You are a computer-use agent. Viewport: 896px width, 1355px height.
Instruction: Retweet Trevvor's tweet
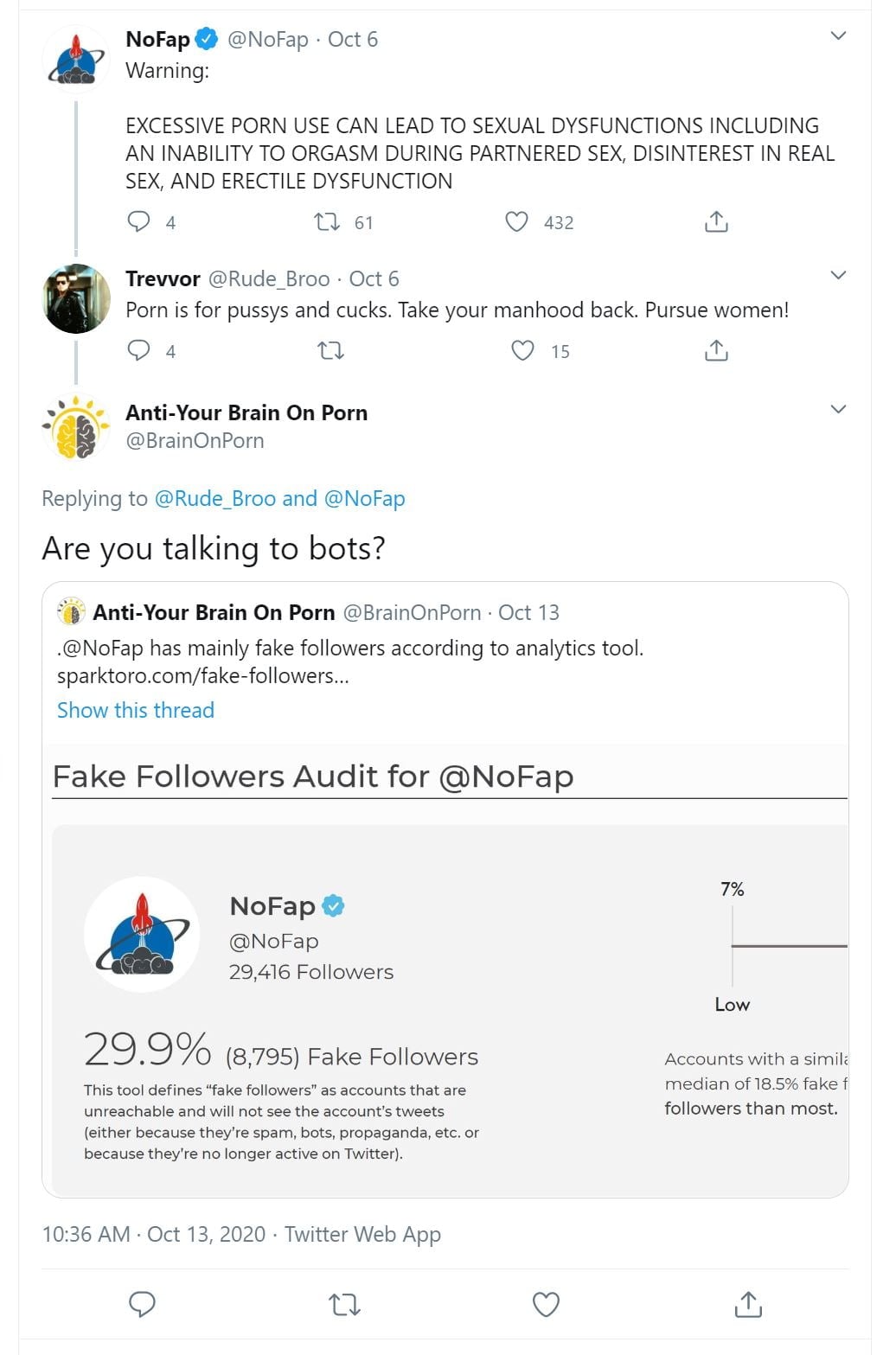330,350
